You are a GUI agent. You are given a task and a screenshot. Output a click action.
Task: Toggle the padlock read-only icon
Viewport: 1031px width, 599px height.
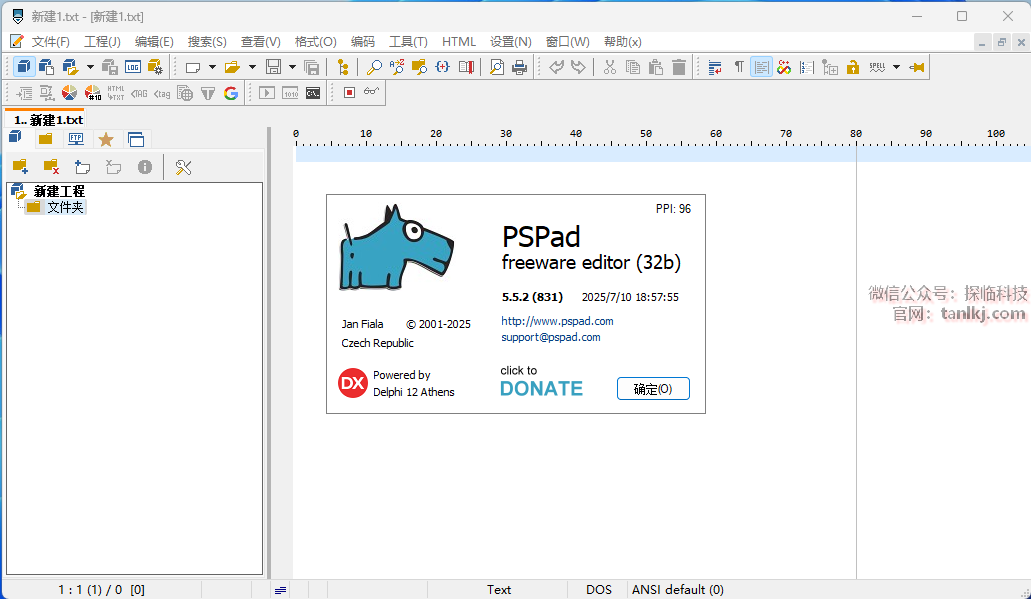click(853, 67)
